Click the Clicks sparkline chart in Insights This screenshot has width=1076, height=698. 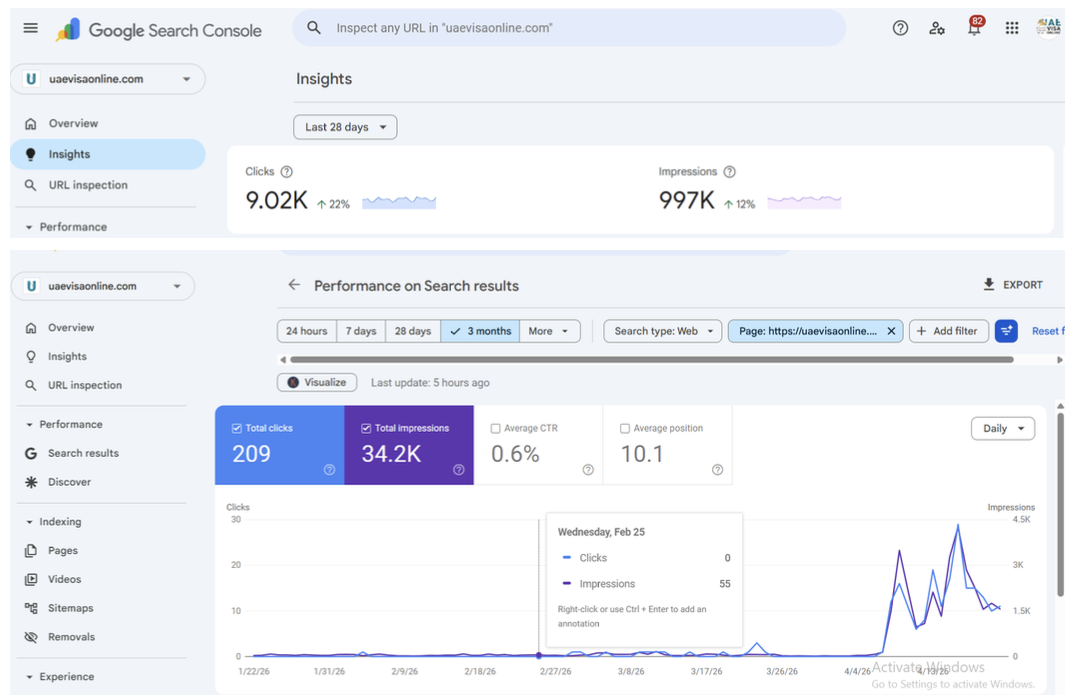399,202
